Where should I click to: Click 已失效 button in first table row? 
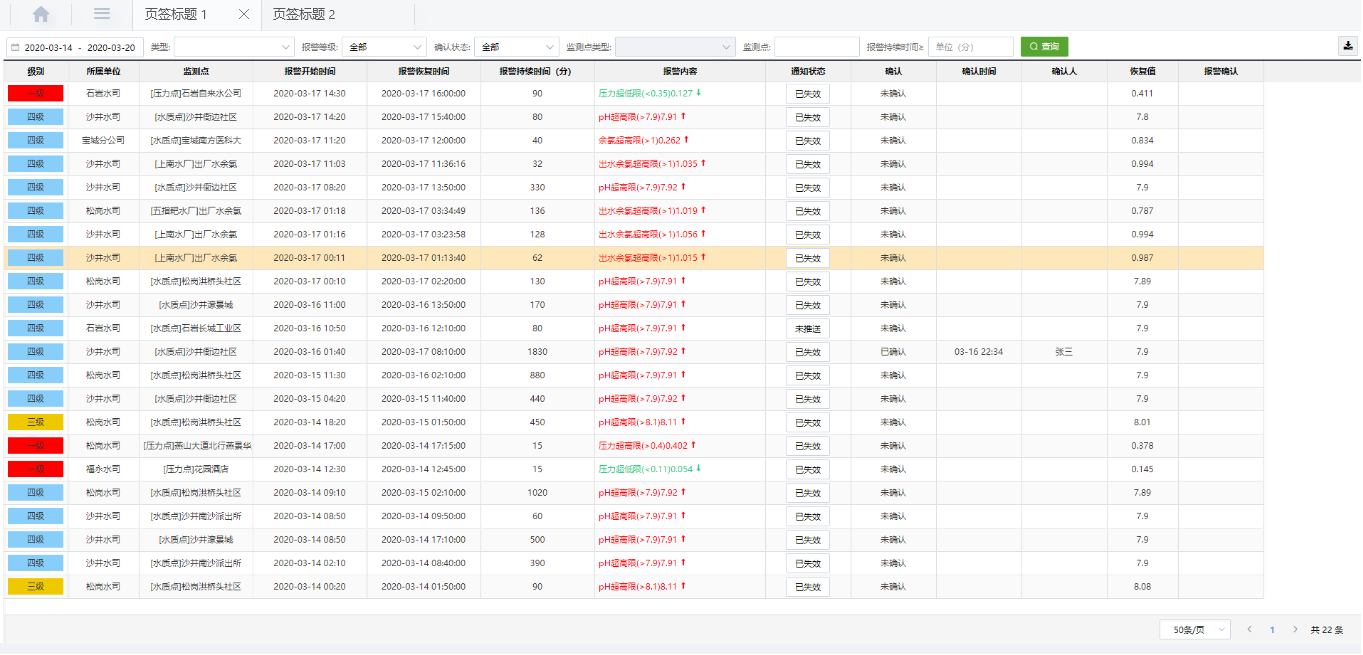807,93
